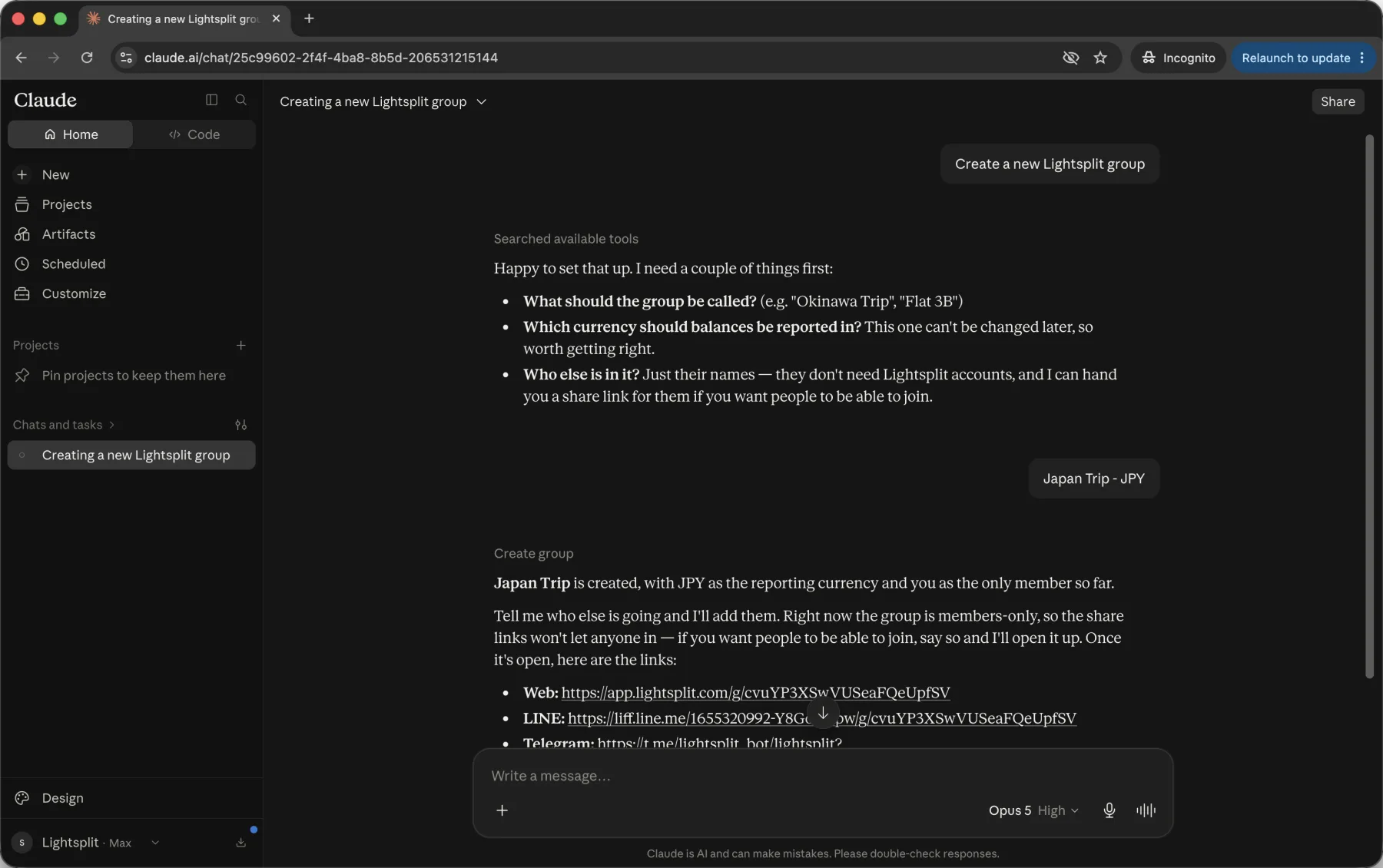Image resolution: width=1383 pixels, height=868 pixels.
Task: Switch to the Home tab
Action: (71, 134)
